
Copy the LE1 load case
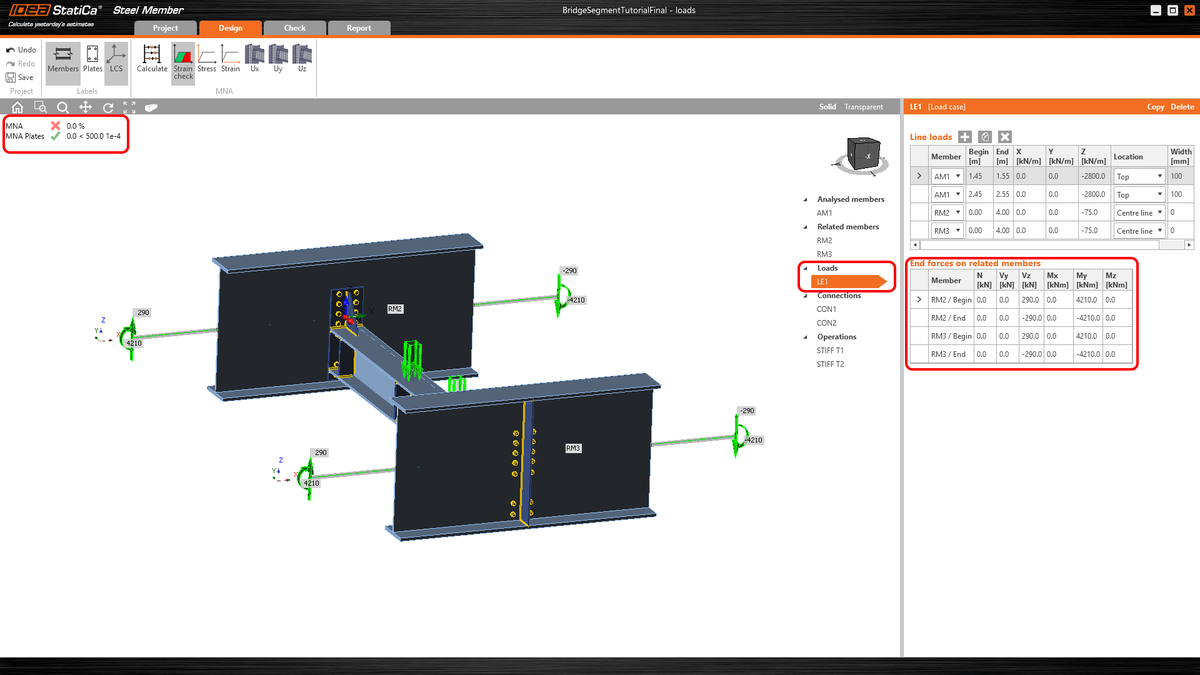tap(1155, 106)
